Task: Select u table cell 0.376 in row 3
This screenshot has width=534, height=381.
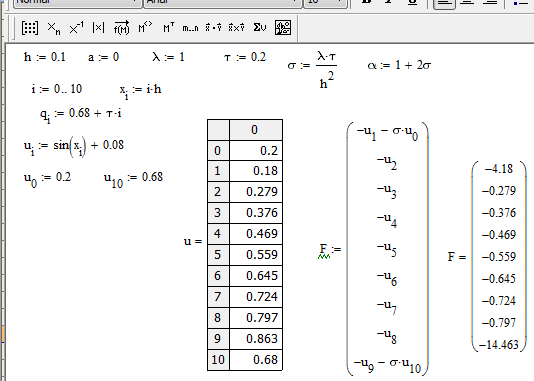Action: coord(256,213)
